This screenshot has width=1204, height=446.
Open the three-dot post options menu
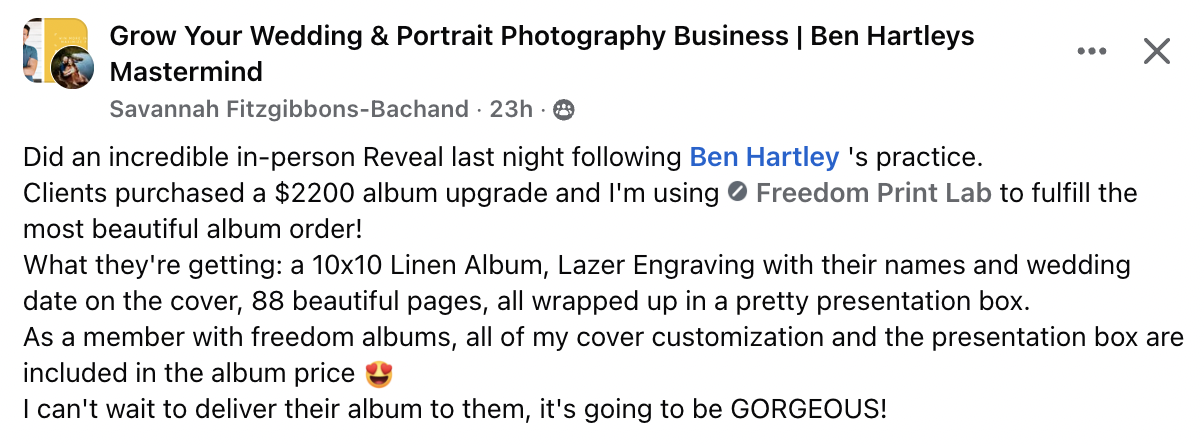click(x=1092, y=52)
